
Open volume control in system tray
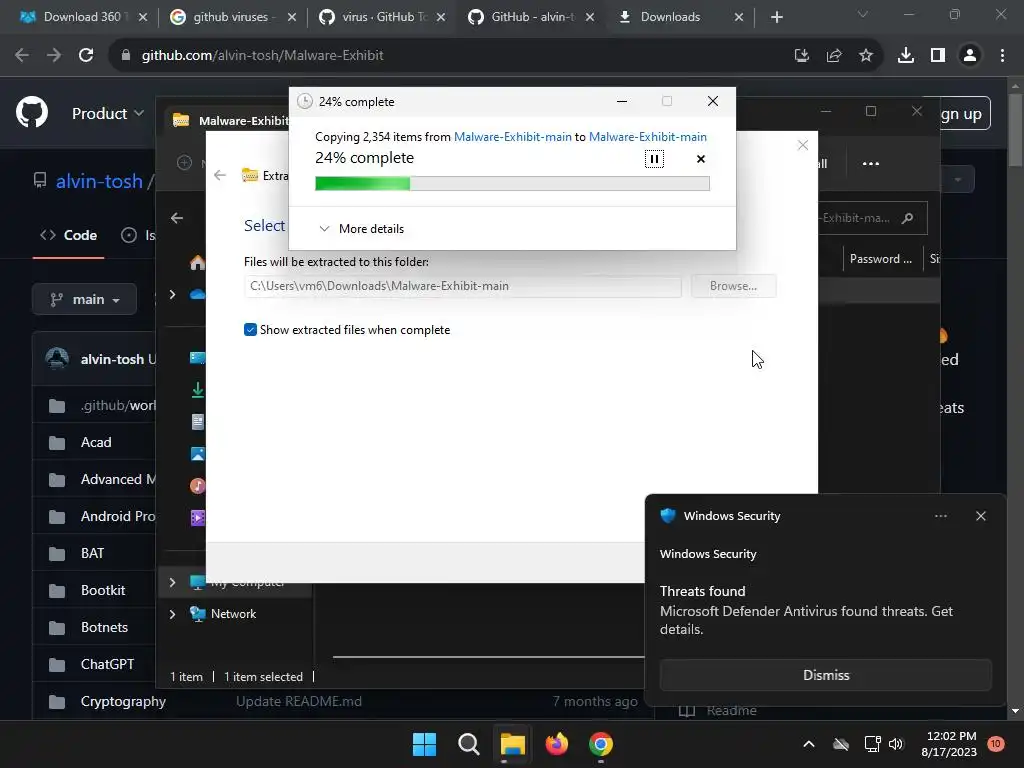(896, 744)
